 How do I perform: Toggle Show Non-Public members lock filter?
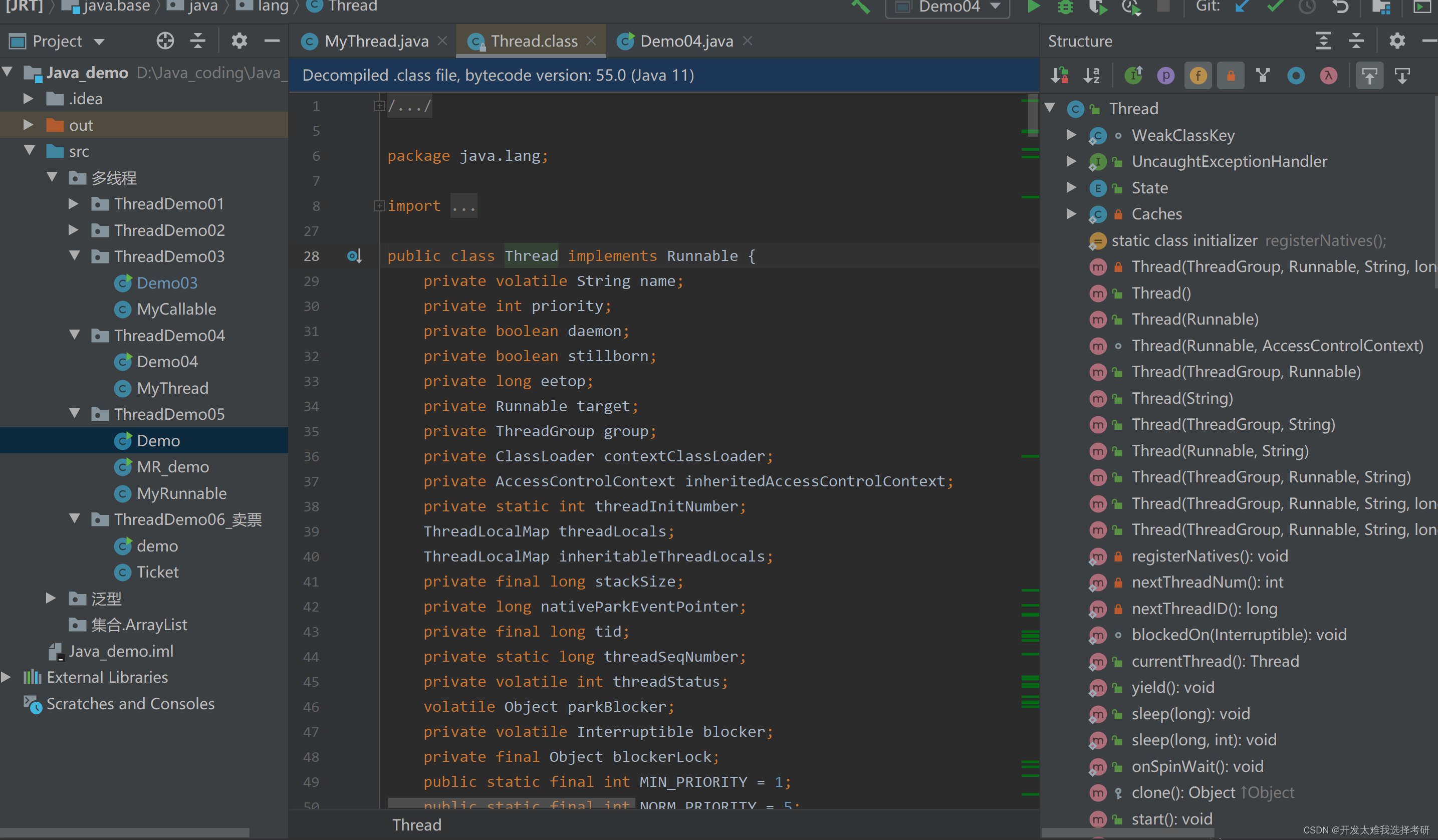pos(1230,75)
